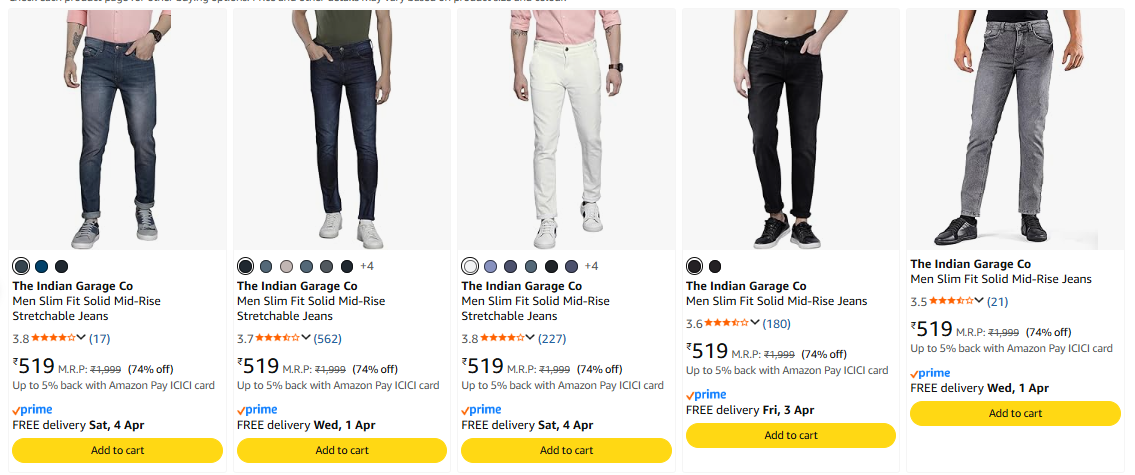Select the second black swatch on the fourth product
Viewport: 1135px width, 475px height.
(x=714, y=266)
